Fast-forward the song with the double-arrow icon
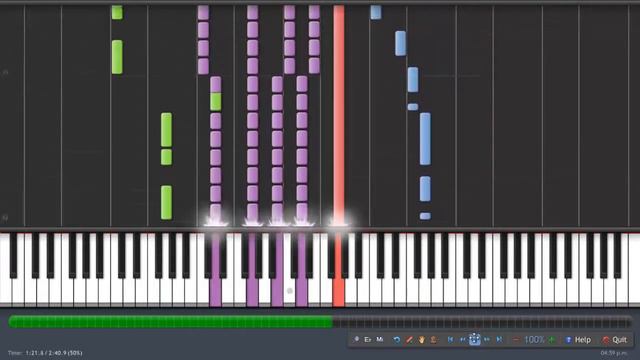 click(x=487, y=340)
